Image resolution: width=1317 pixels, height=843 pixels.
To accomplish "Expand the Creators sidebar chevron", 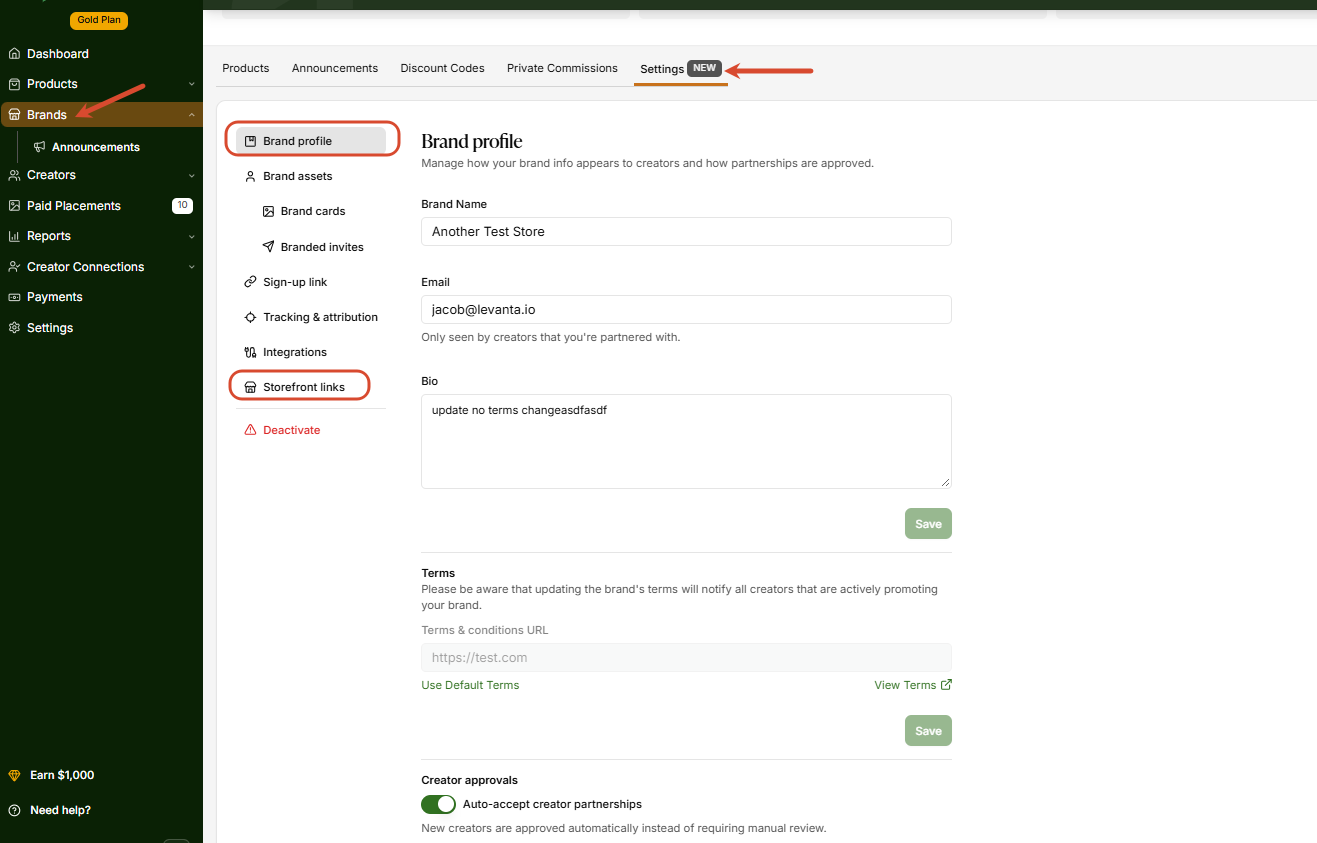I will point(191,175).
